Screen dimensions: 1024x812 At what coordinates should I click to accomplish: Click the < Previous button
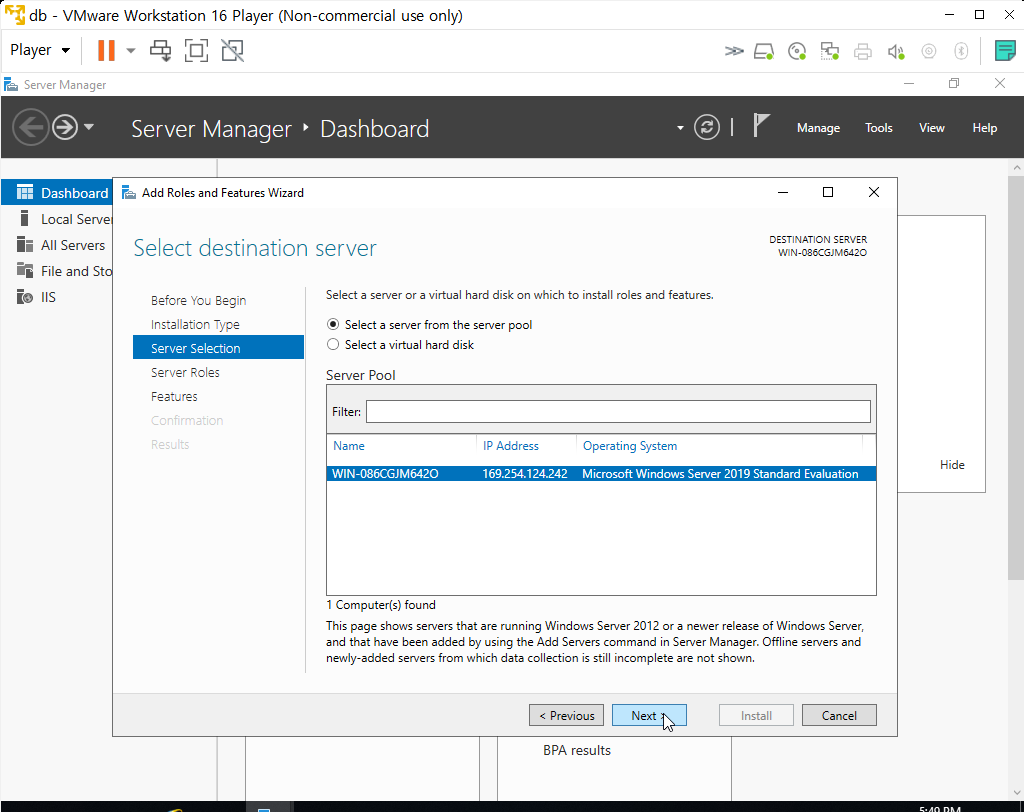point(566,715)
